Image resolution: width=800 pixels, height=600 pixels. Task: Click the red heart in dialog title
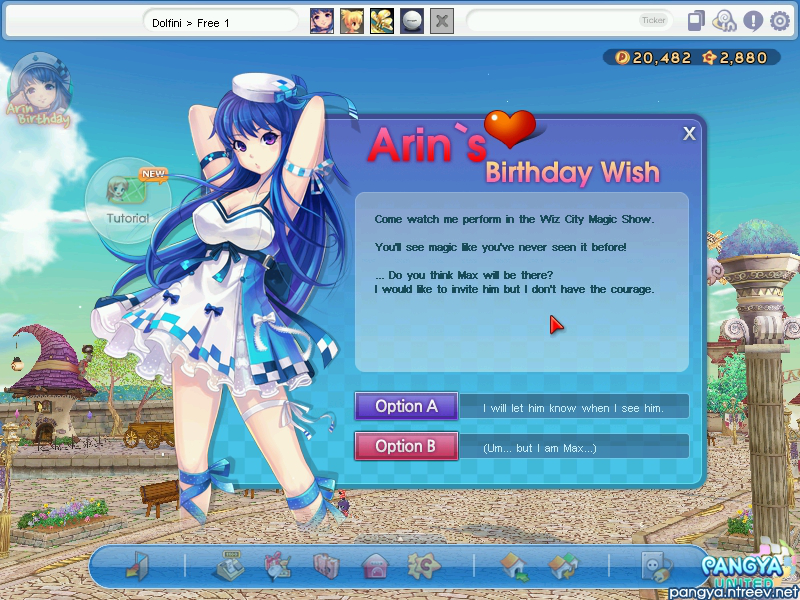click(510, 129)
